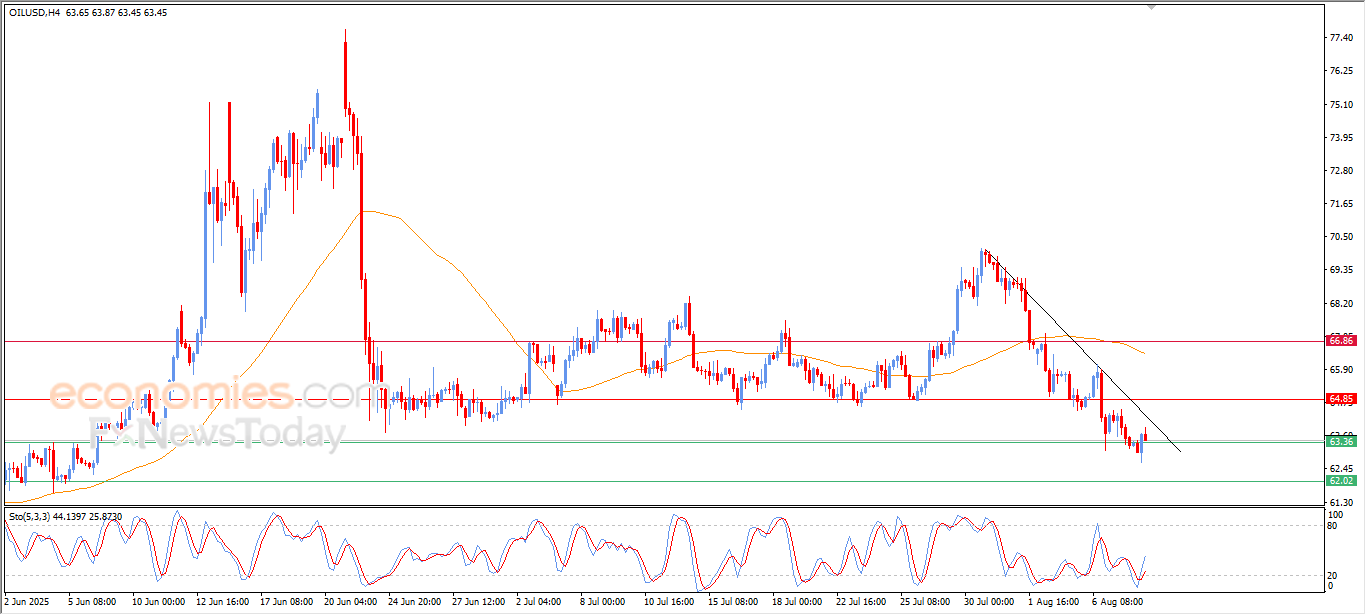Click the 75.10 price axis label
Viewport: 1366px width, 615px height.
[x=1342, y=104]
